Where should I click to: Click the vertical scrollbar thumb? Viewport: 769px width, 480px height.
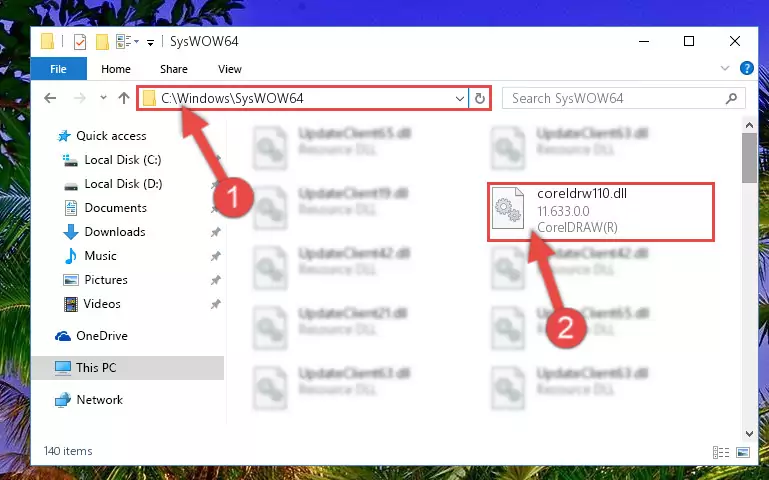coord(749,158)
